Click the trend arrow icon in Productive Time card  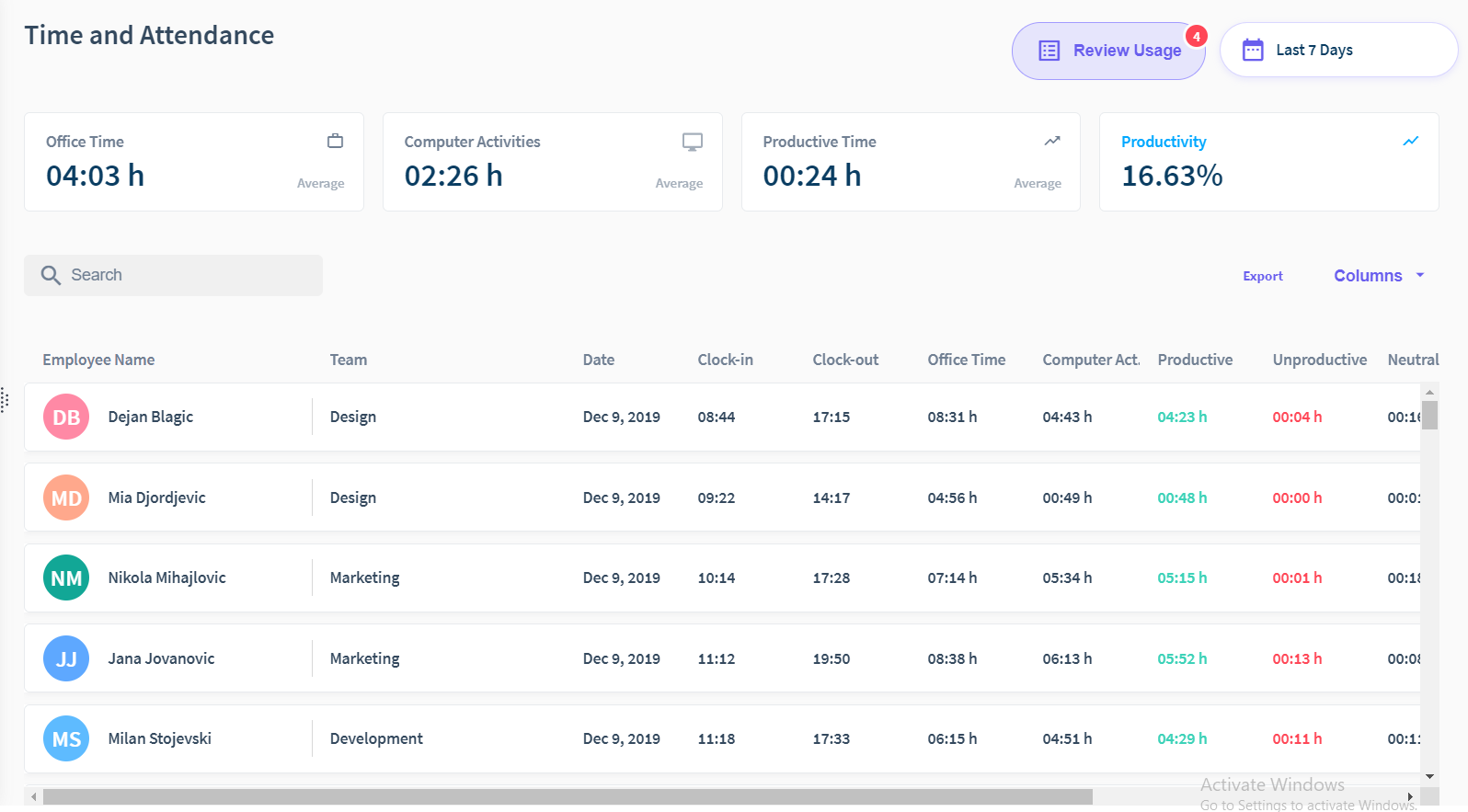tap(1051, 141)
